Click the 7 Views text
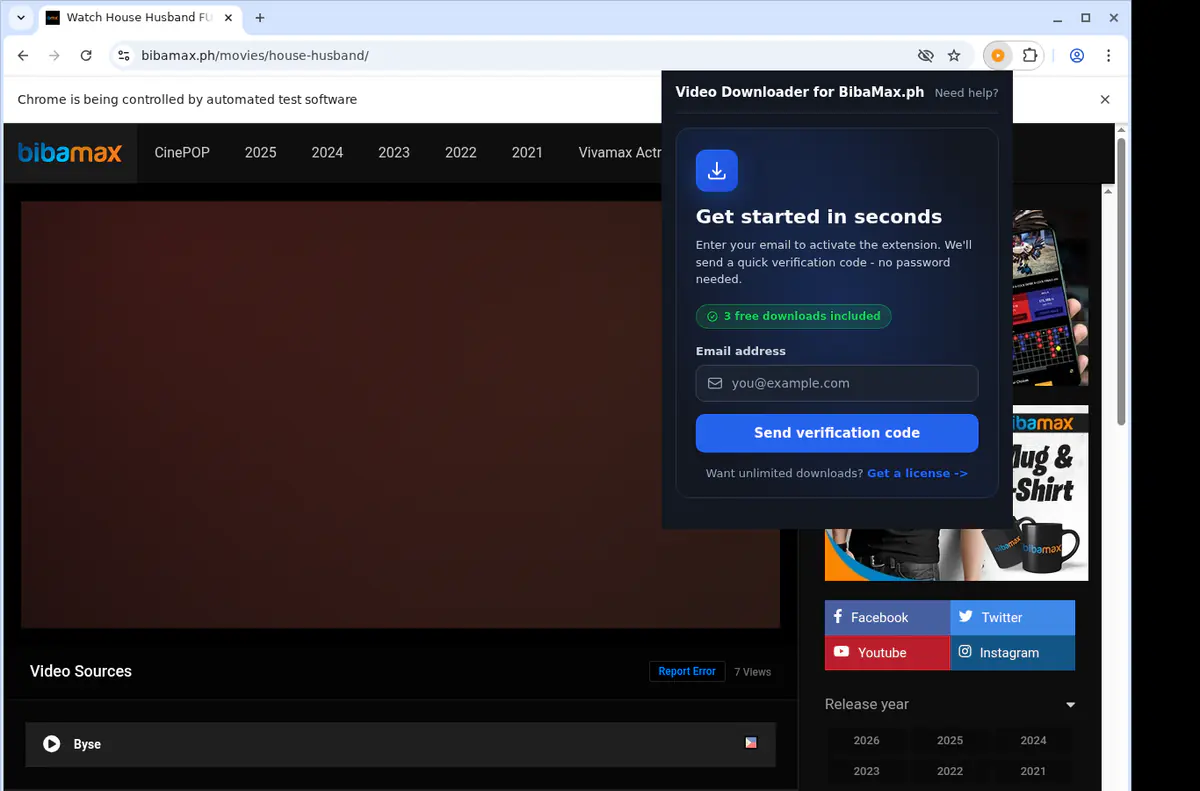 pos(753,672)
